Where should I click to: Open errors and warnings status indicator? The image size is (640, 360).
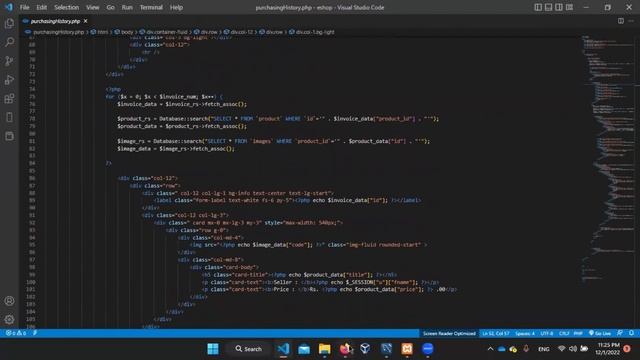pyautogui.click(x=16, y=333)
